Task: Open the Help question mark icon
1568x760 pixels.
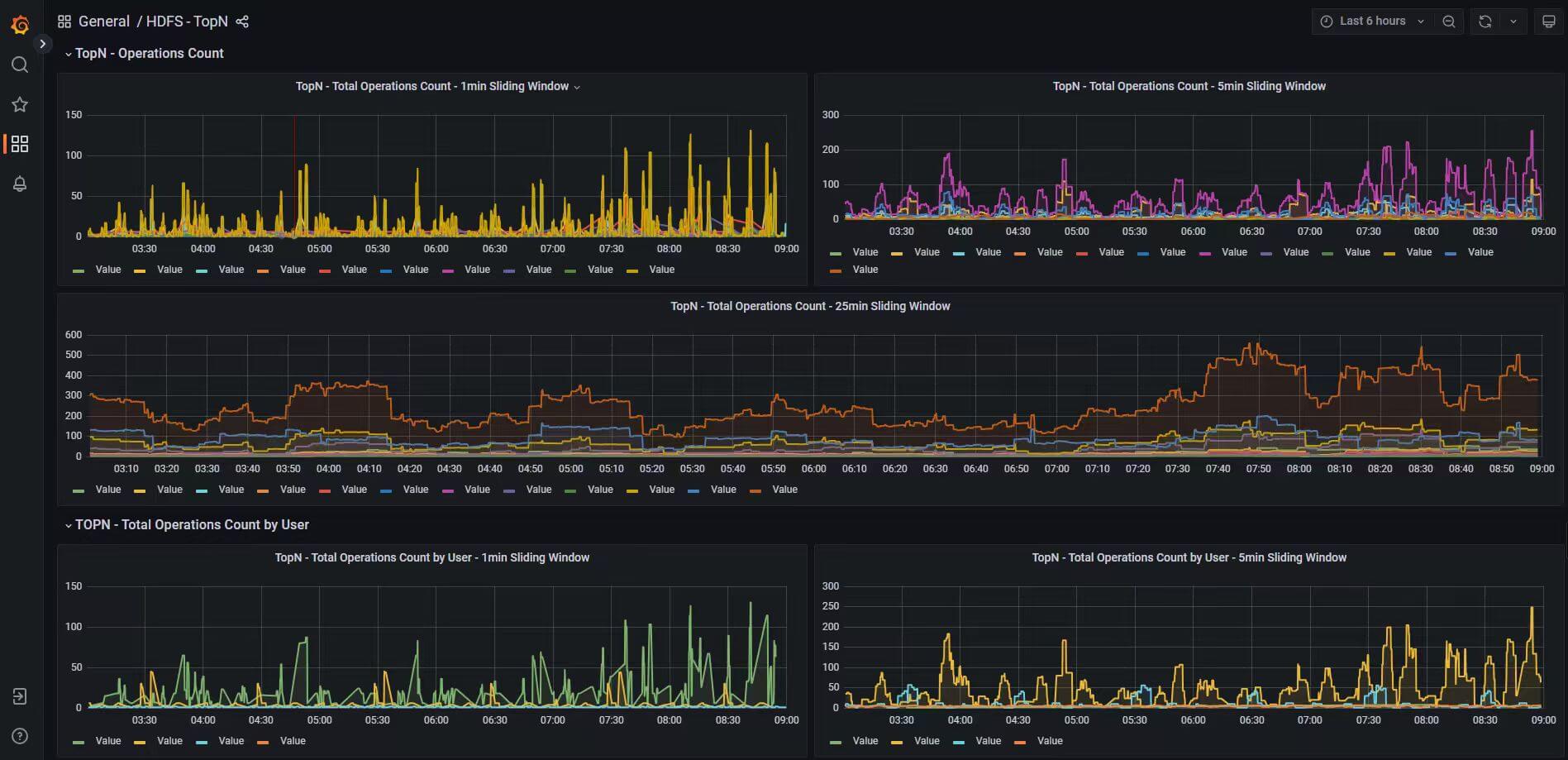Action: pos(20,736)
